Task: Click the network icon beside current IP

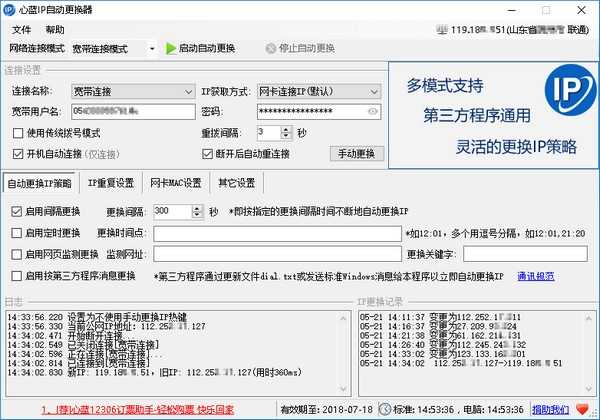Action: [x=442, y=30]
